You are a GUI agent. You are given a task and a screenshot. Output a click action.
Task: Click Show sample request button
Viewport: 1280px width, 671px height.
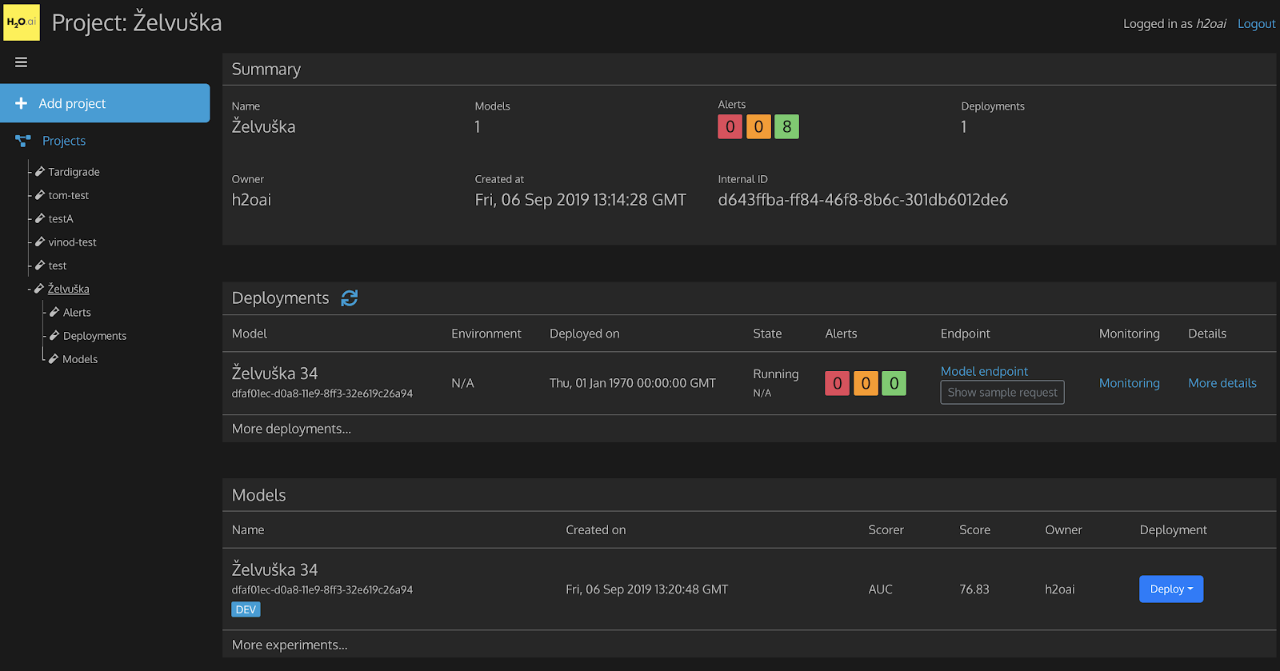tap(1002, 393)
